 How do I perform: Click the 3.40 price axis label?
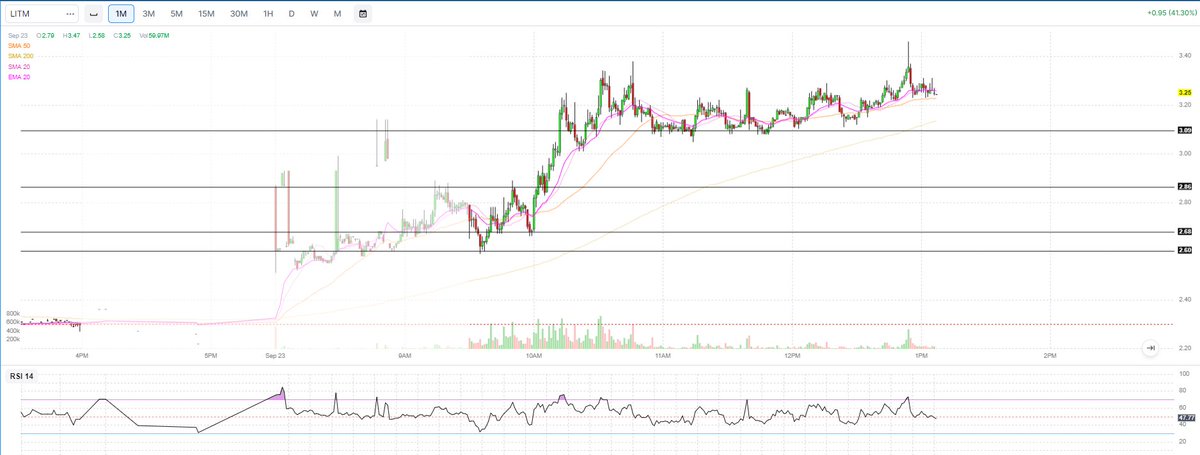click(x=1184, y=55)
